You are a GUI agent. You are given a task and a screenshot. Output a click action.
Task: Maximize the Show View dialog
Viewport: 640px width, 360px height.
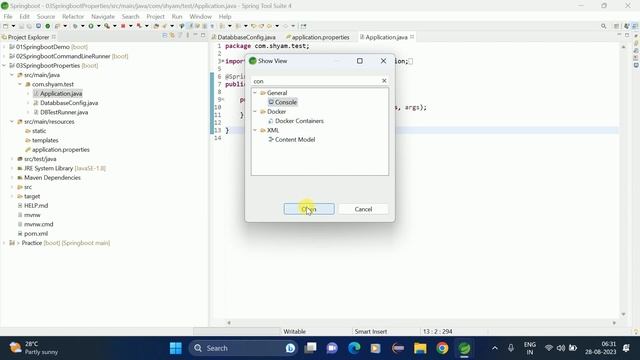click(x=360, y=61)
